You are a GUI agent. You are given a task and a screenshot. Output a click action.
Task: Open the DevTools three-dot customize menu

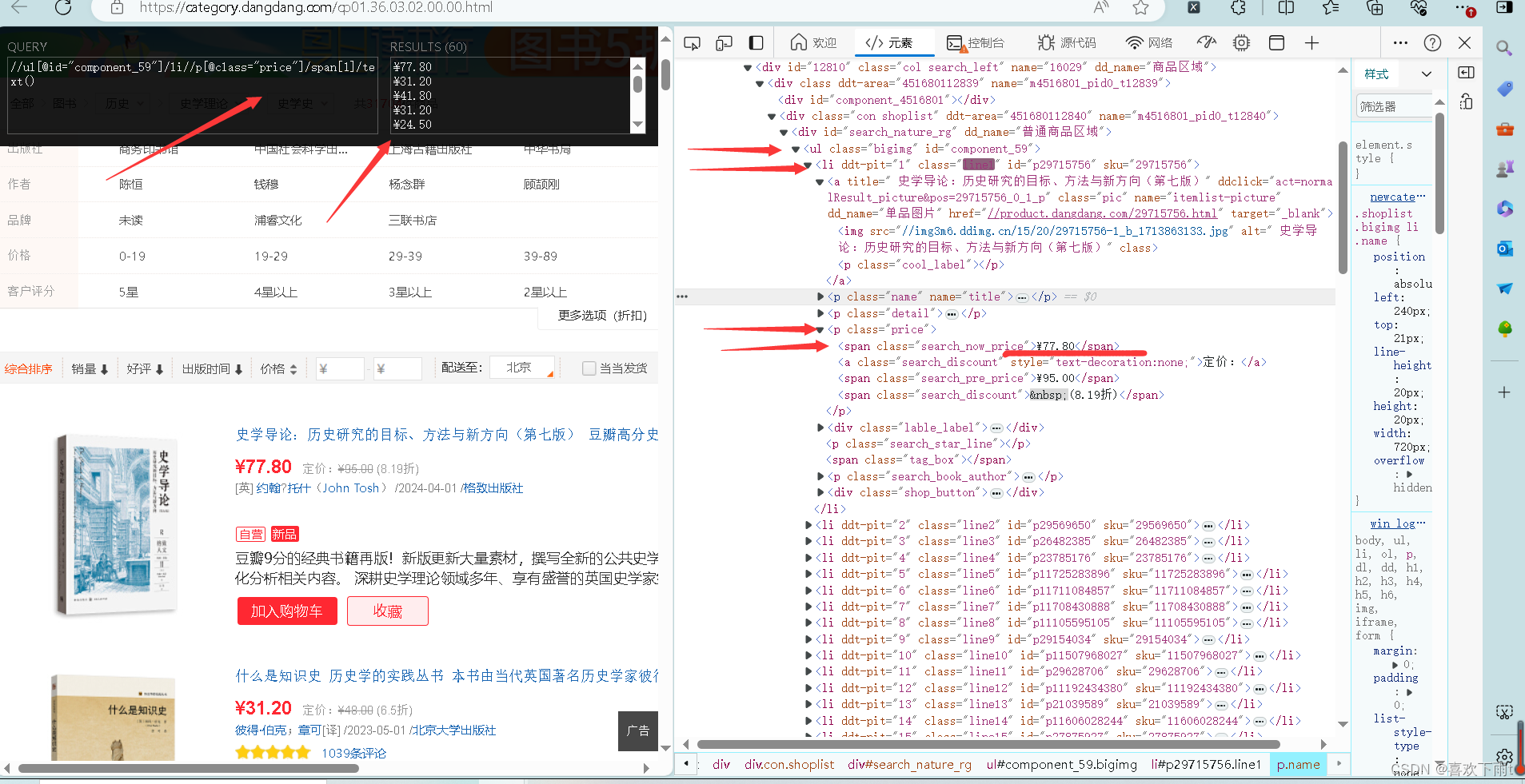[x=1400, y=43]
